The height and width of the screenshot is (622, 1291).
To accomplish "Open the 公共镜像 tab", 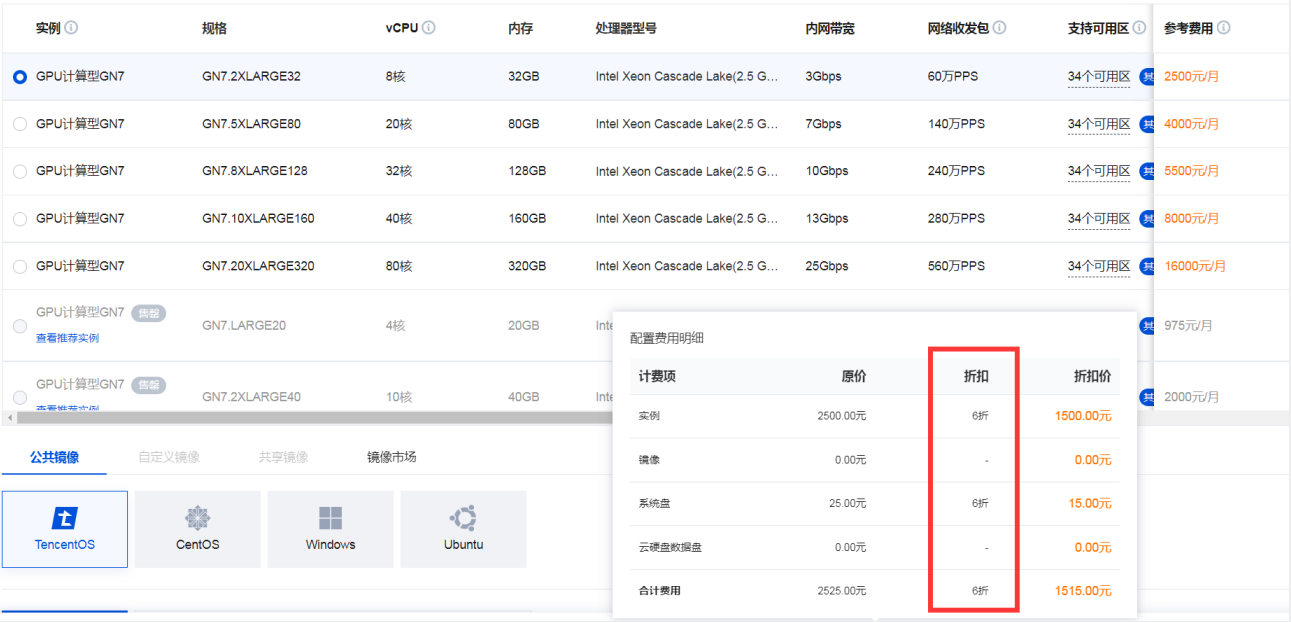I will [54, 457].
